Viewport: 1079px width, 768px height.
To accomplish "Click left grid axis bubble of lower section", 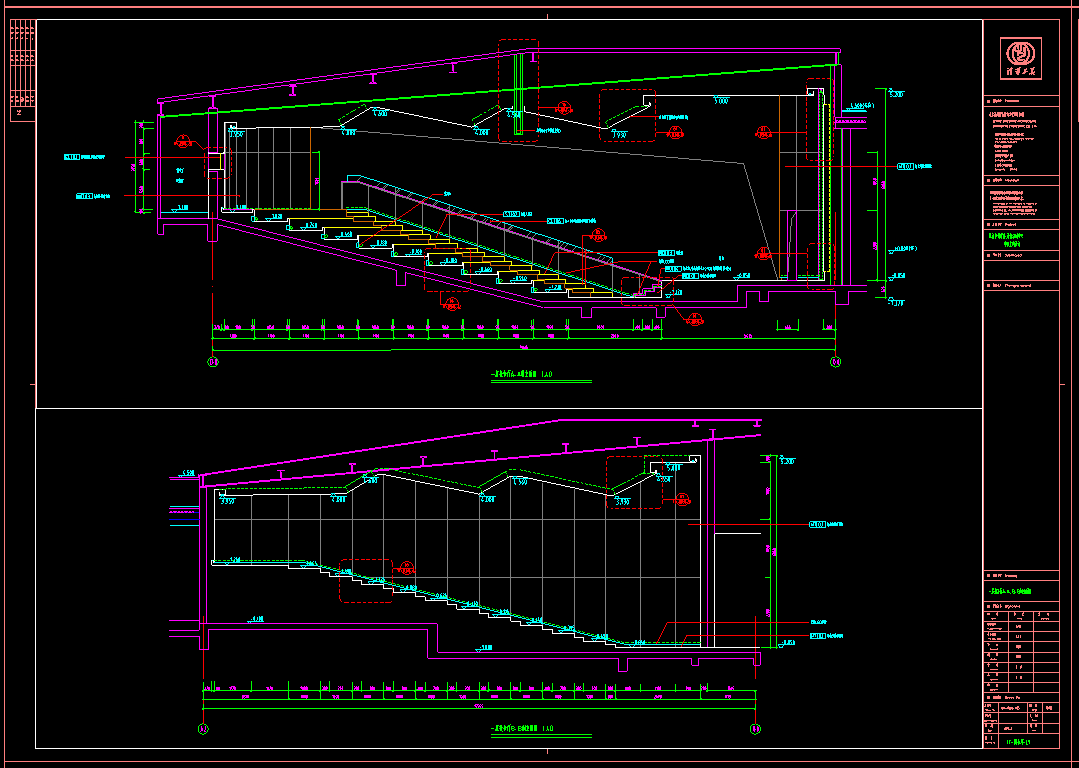I will (x=204, y=729).
